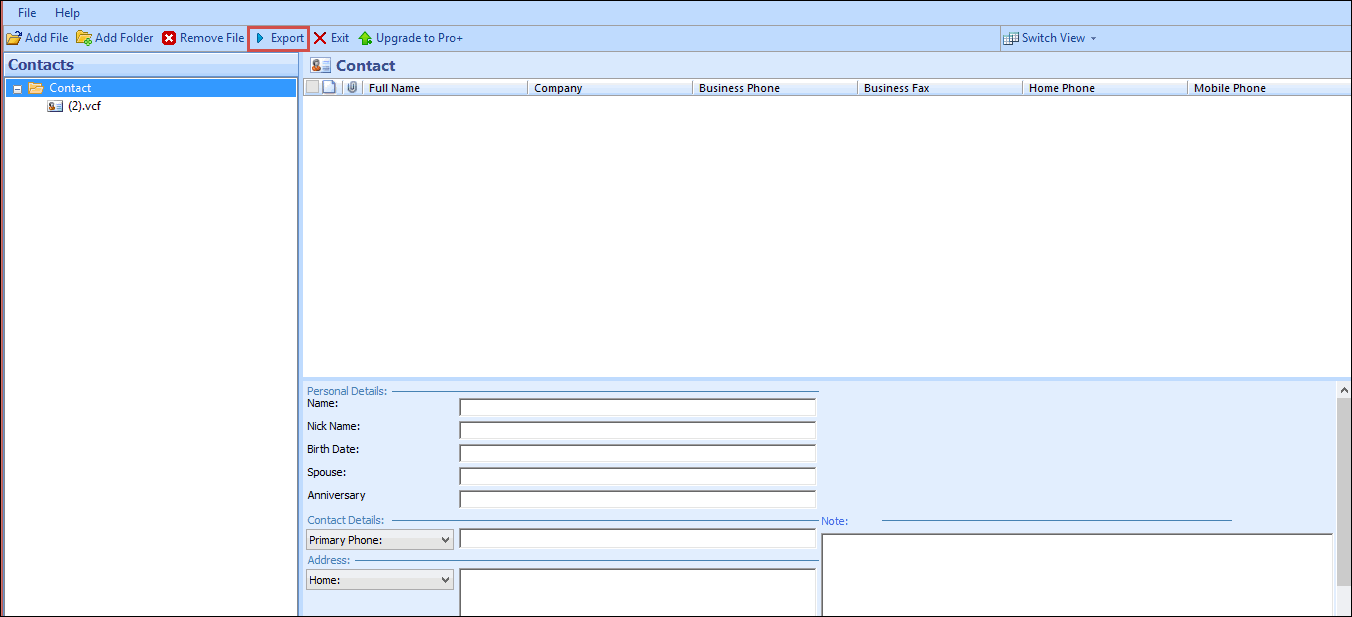Open the Help menu
1352x617 pixels.
pos(68,13)
